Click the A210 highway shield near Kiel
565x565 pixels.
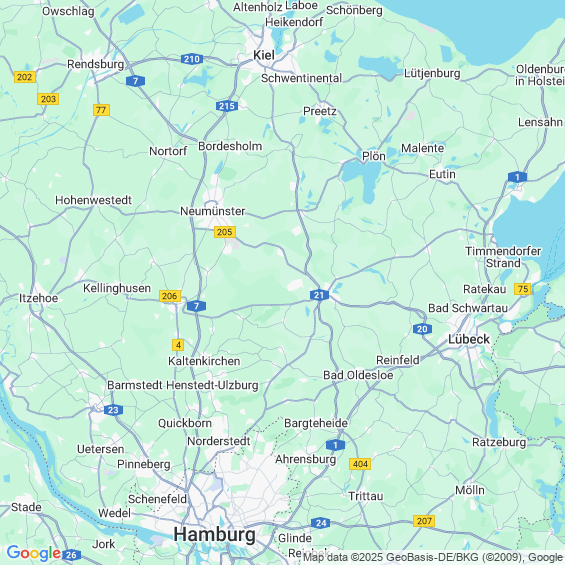tap(192, 59)
